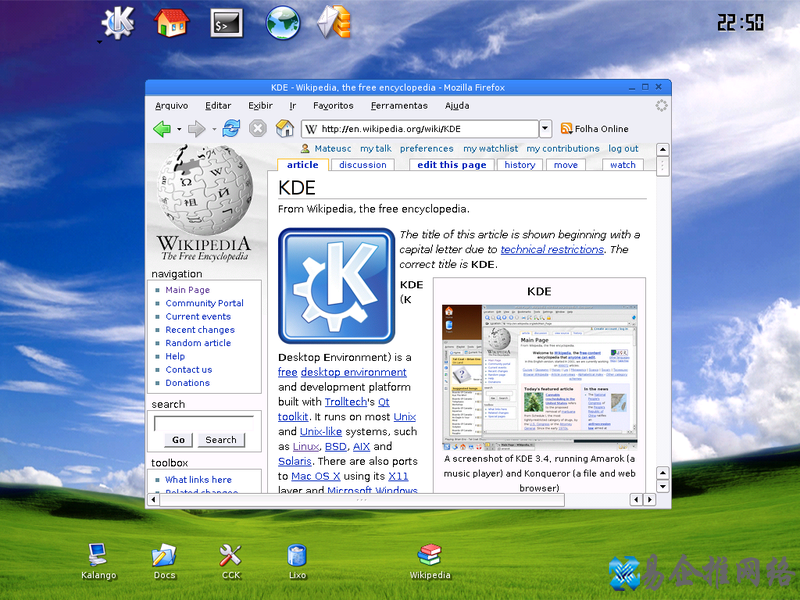This screenshot has height=600, width=800.
Task: Click the Wikipedia favicon in address bar
Action: [x=311, y=129]
